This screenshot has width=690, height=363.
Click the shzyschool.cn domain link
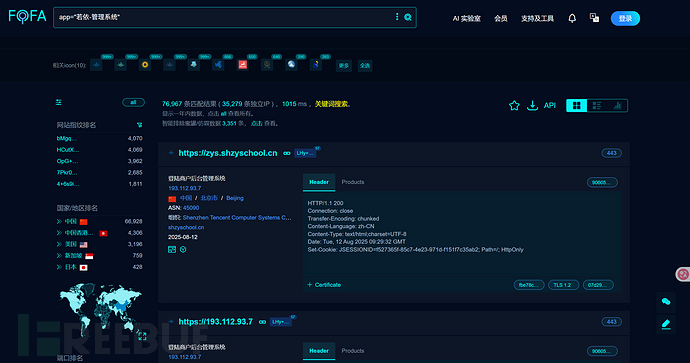tap(186, 227)
